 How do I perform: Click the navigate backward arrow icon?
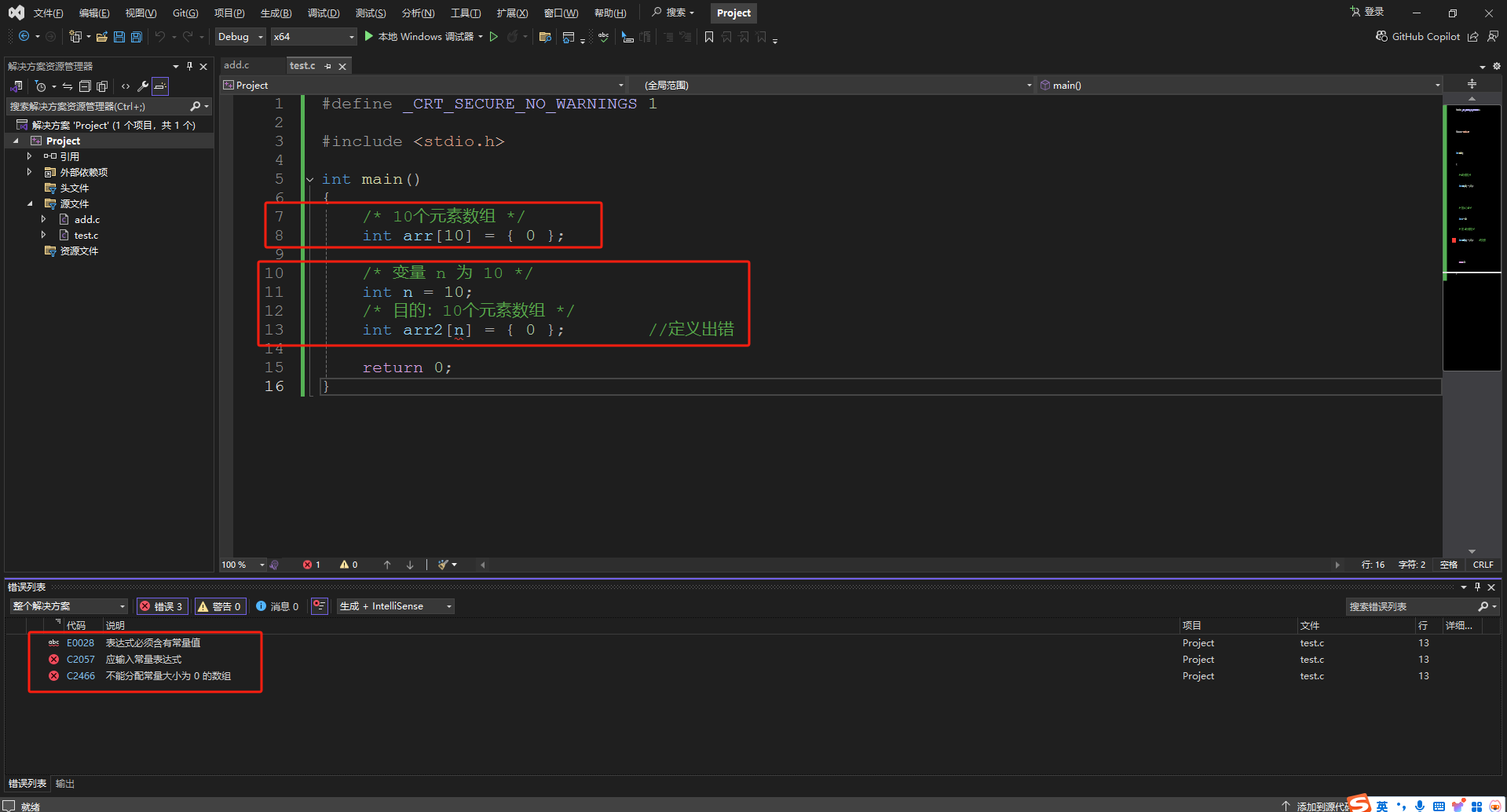tap(24, 37)
